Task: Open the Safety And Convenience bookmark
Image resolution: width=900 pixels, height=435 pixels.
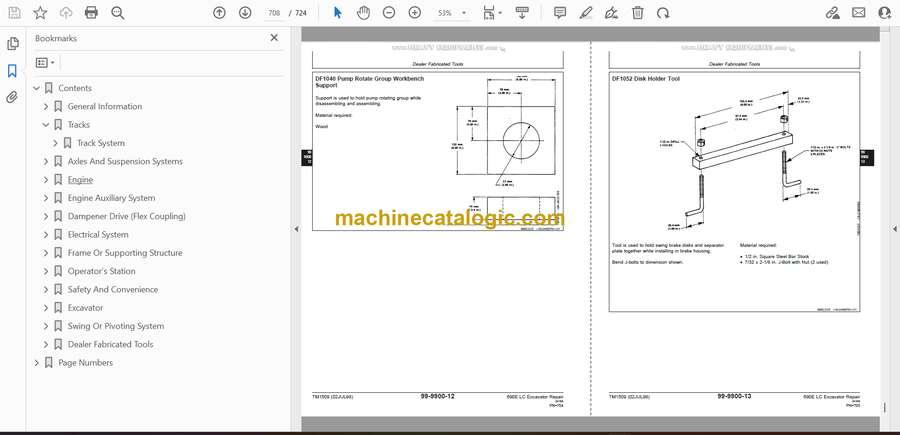Action: point(112,290)
